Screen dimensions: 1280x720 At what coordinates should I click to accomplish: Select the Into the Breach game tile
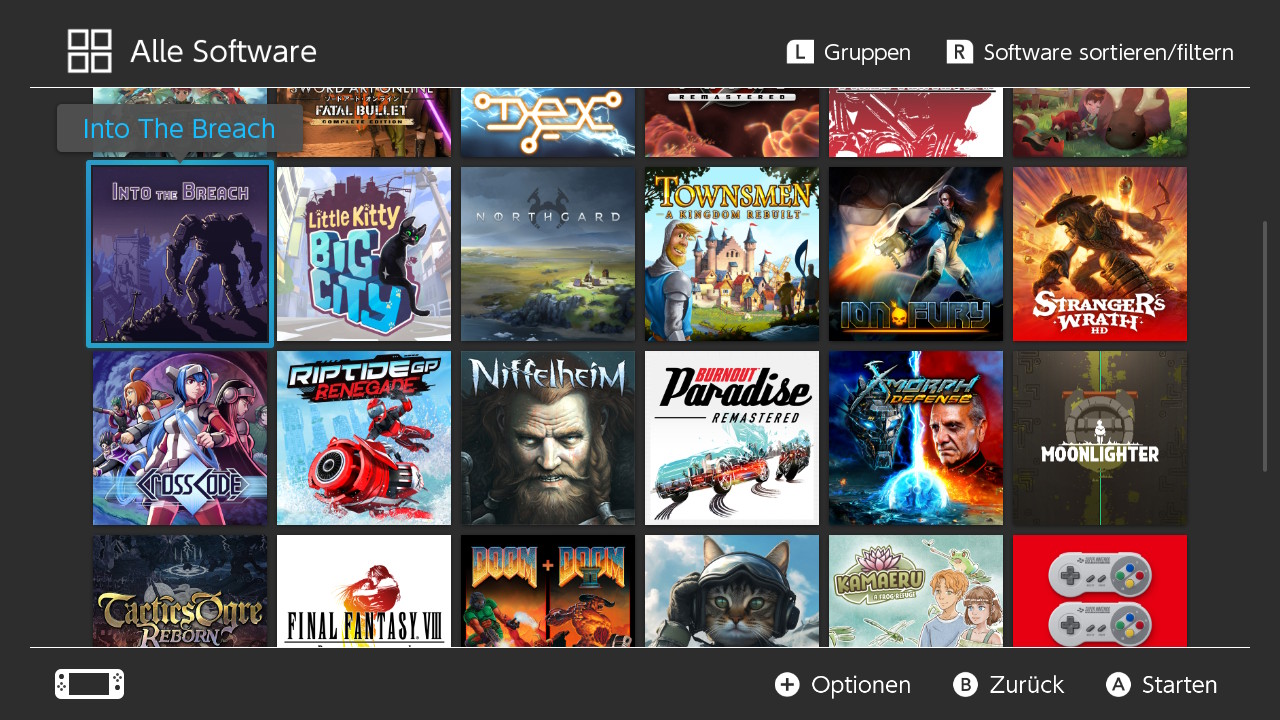pos(180,254)
